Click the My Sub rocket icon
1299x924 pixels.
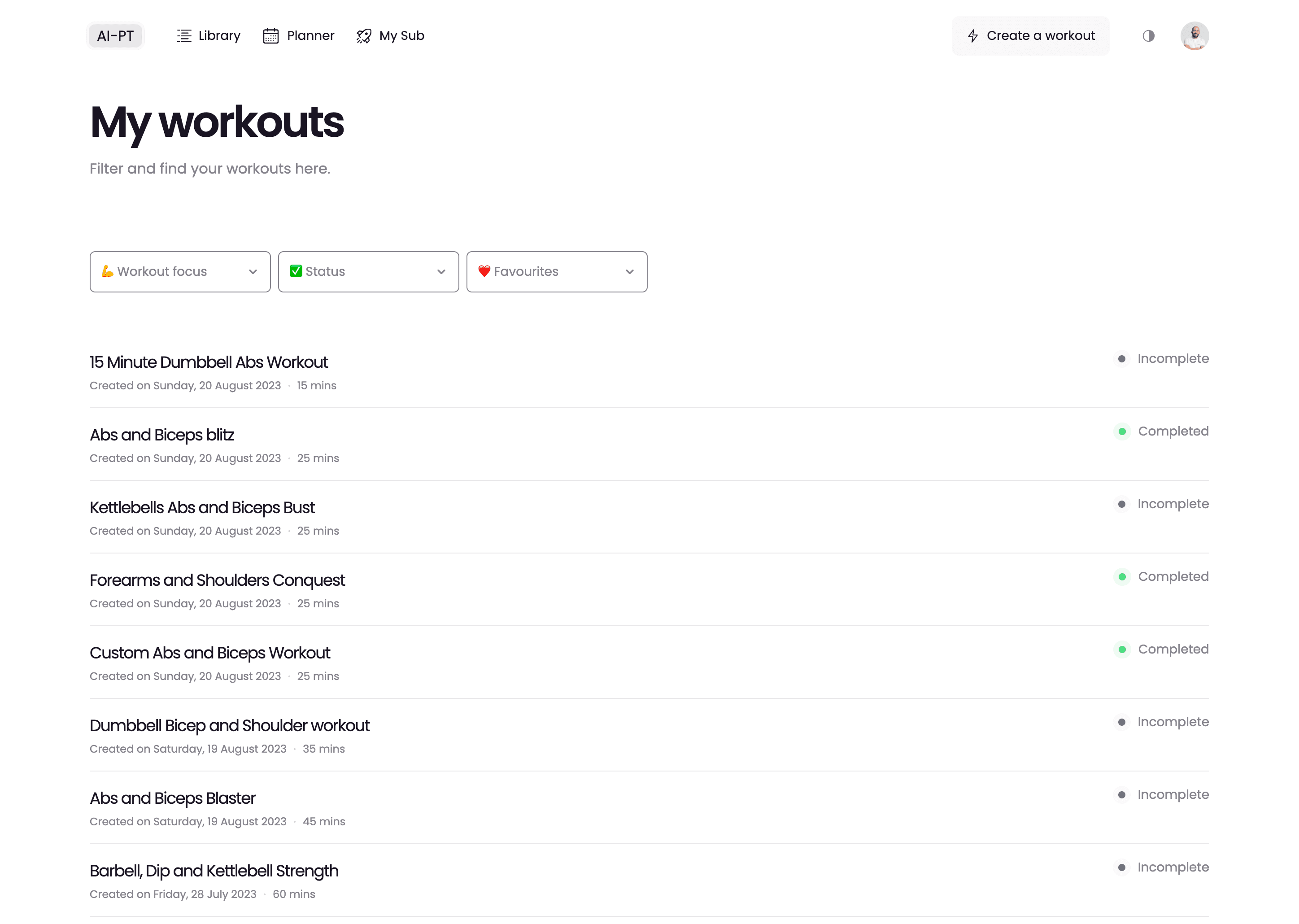364,35
